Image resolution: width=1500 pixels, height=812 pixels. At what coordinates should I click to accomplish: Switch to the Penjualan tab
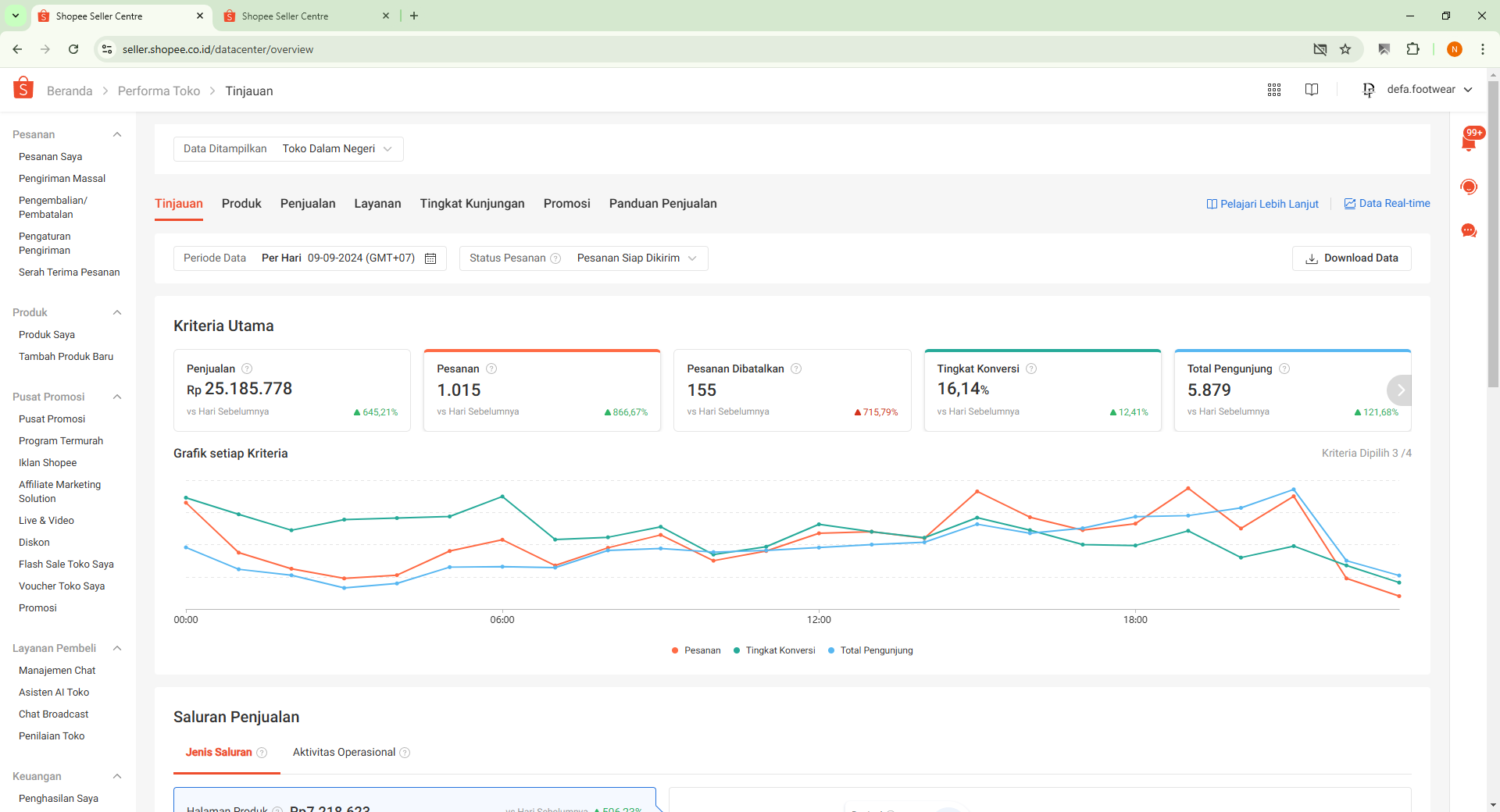pos(308,204)
